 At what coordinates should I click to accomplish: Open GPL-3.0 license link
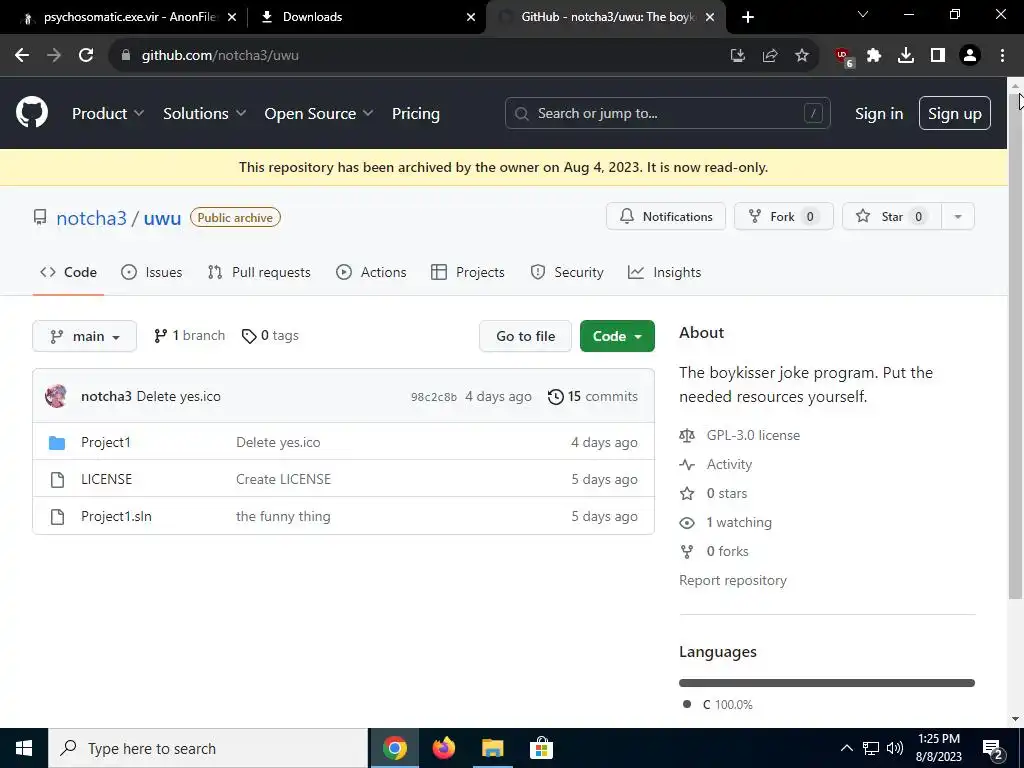click(x=753, y=435)
